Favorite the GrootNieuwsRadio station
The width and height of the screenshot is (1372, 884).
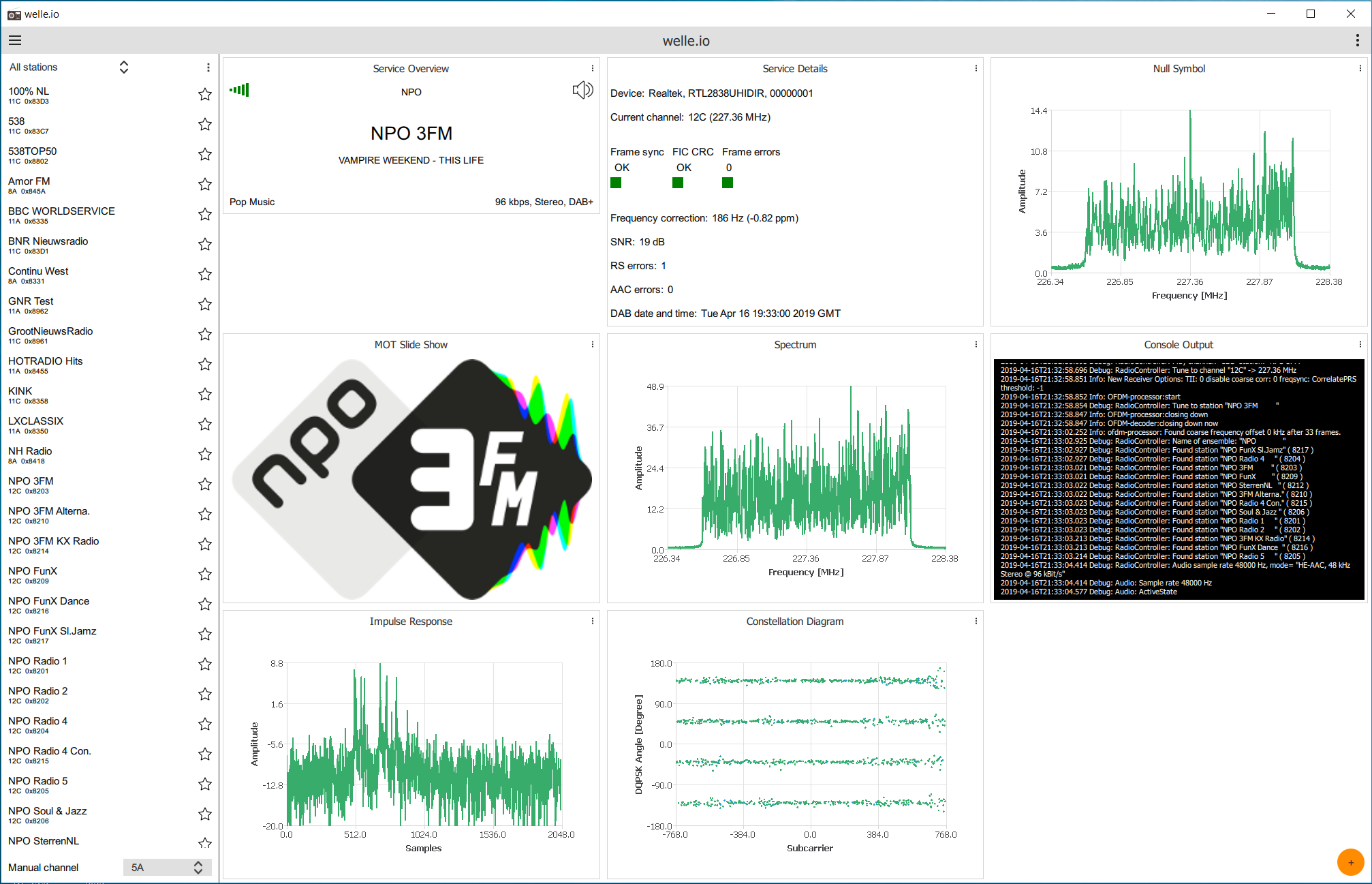pyautogui.click(x=205, y=335)
